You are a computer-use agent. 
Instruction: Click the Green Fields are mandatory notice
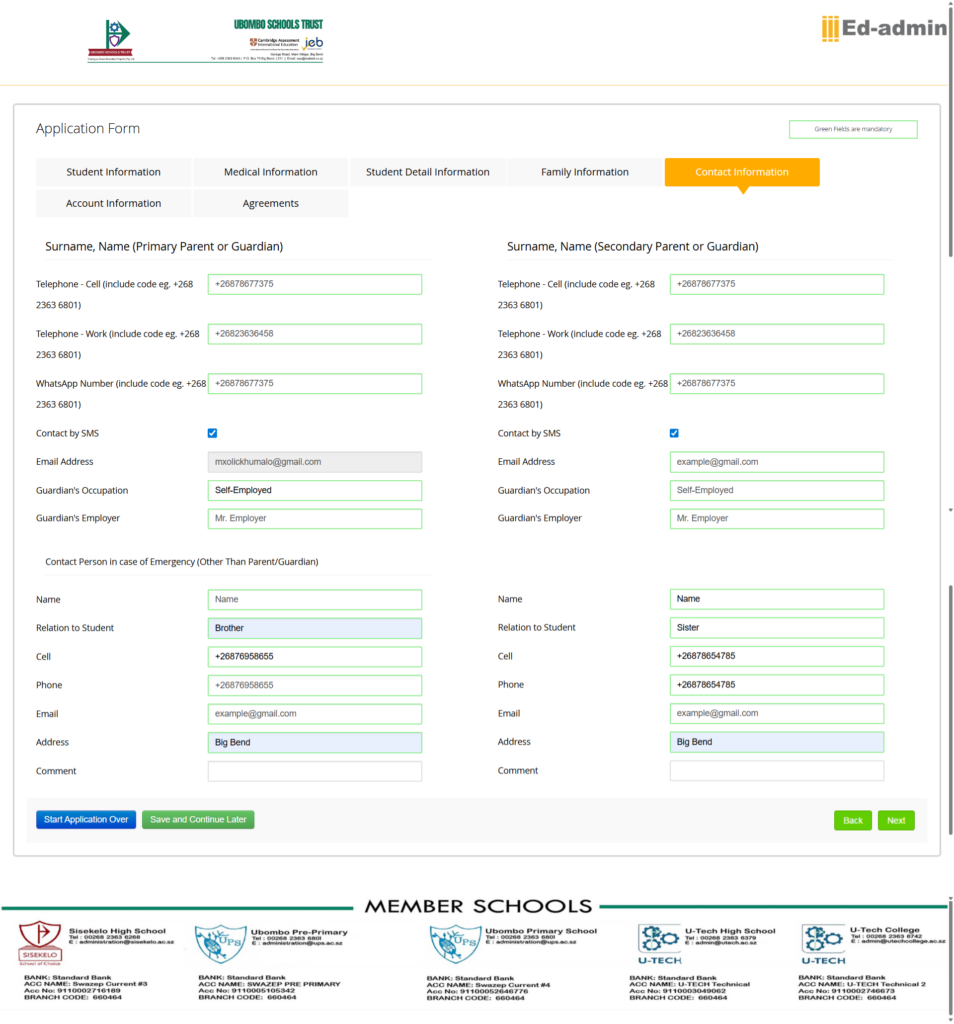coord(853,129)
